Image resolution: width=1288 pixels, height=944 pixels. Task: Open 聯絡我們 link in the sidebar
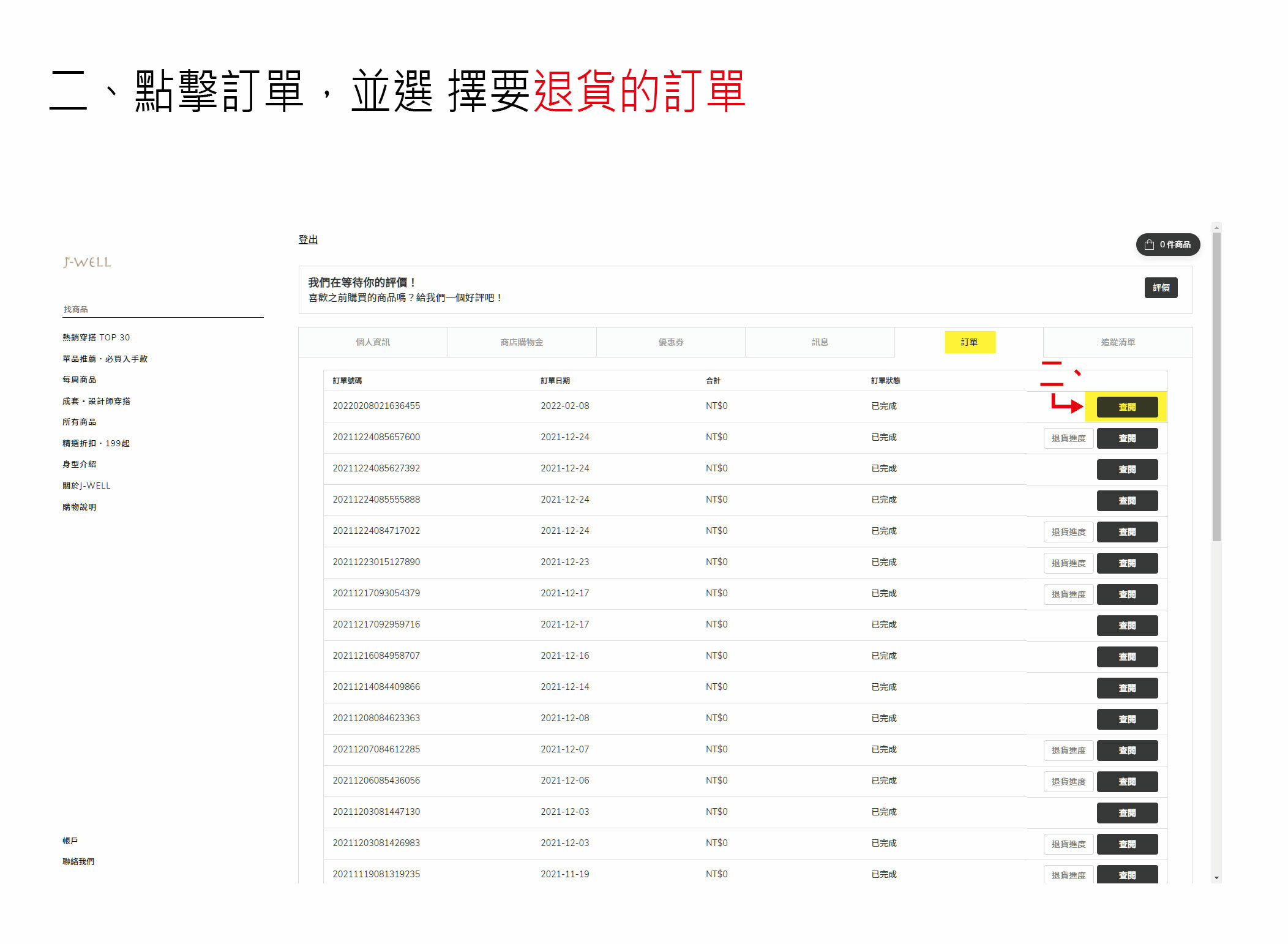coord(78,861)
